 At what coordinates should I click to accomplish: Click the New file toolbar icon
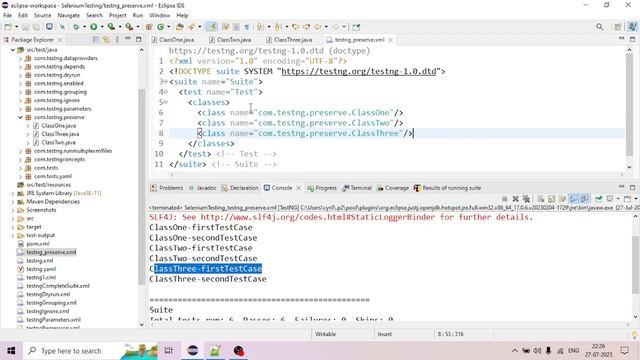coord(8,27)
